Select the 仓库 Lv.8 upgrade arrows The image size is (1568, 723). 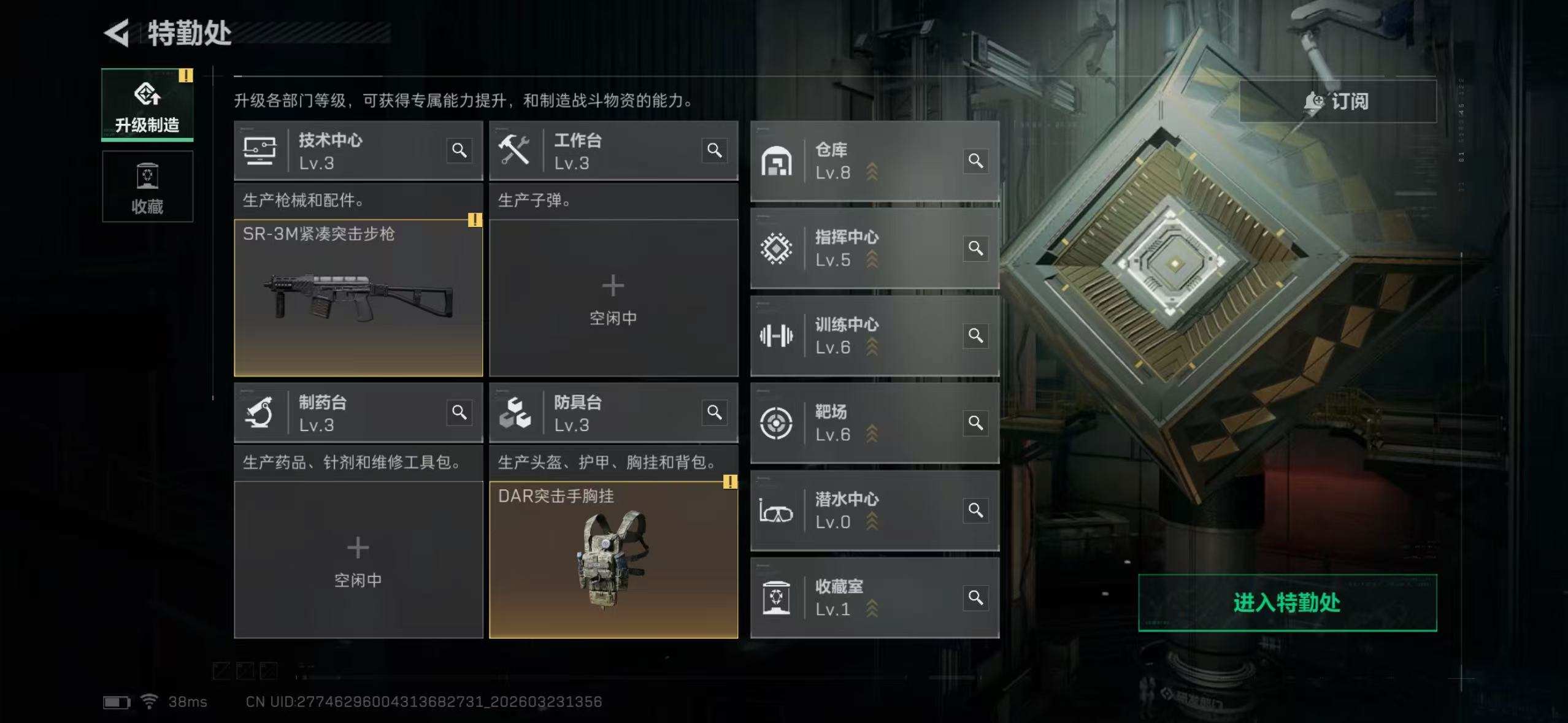[872, 172]
